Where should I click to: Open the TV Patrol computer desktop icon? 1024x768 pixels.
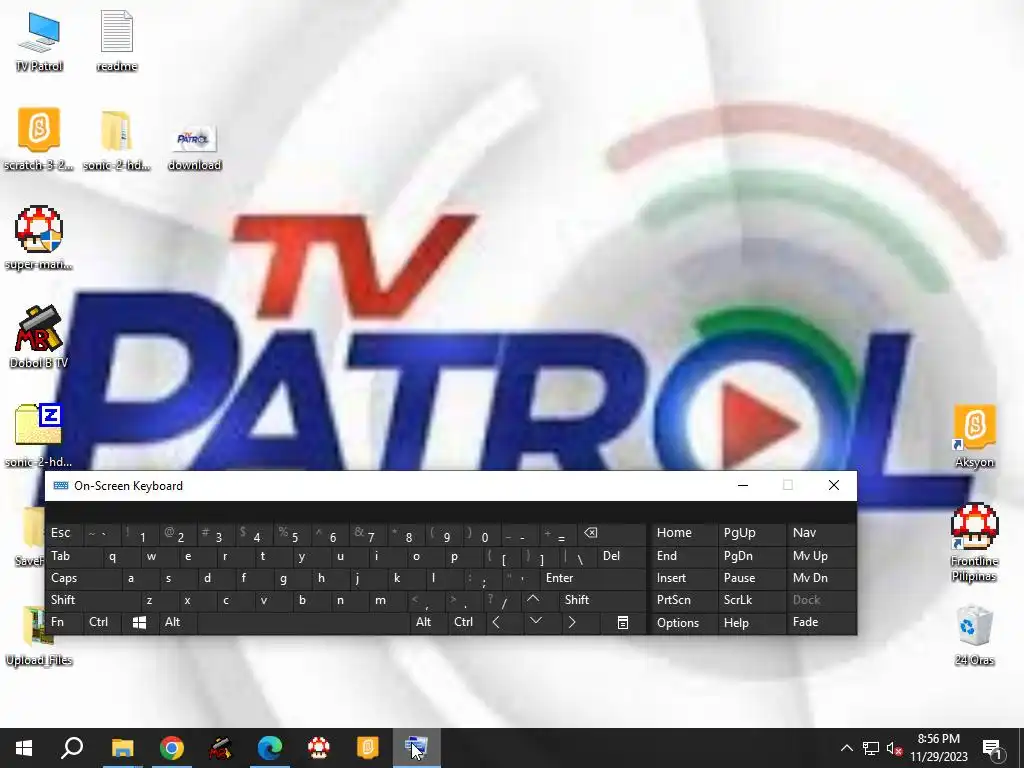click(39, 40)
